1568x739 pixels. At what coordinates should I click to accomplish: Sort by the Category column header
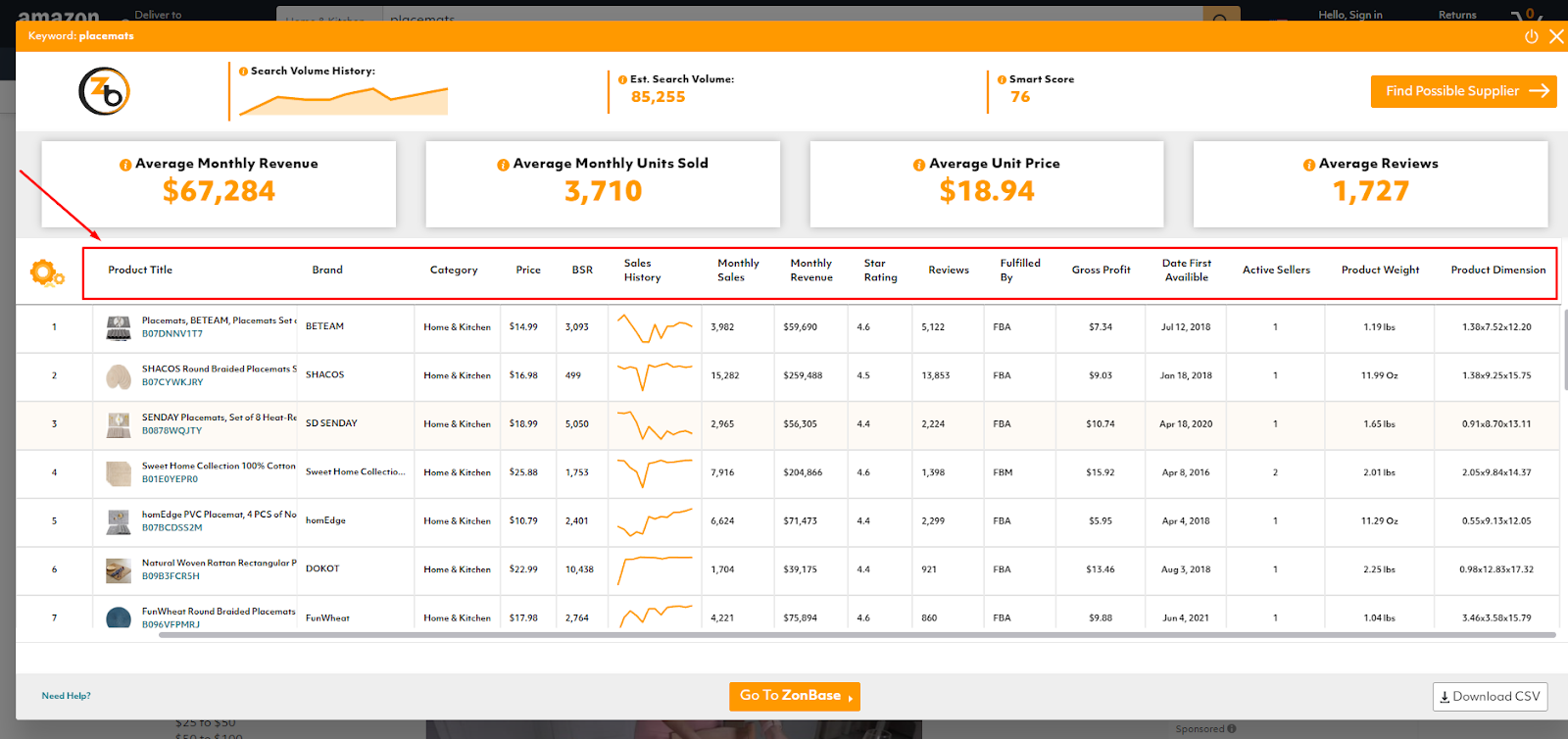pyautogui.click(x=454, y=271)
